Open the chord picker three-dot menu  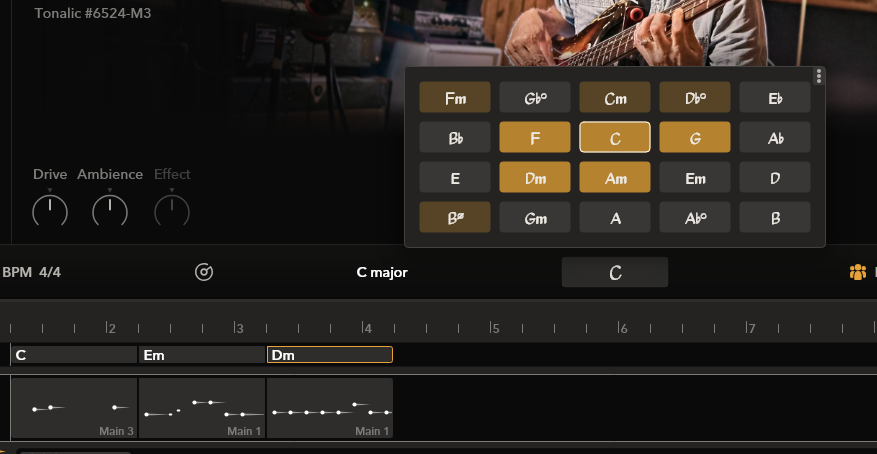click(819, 76)
